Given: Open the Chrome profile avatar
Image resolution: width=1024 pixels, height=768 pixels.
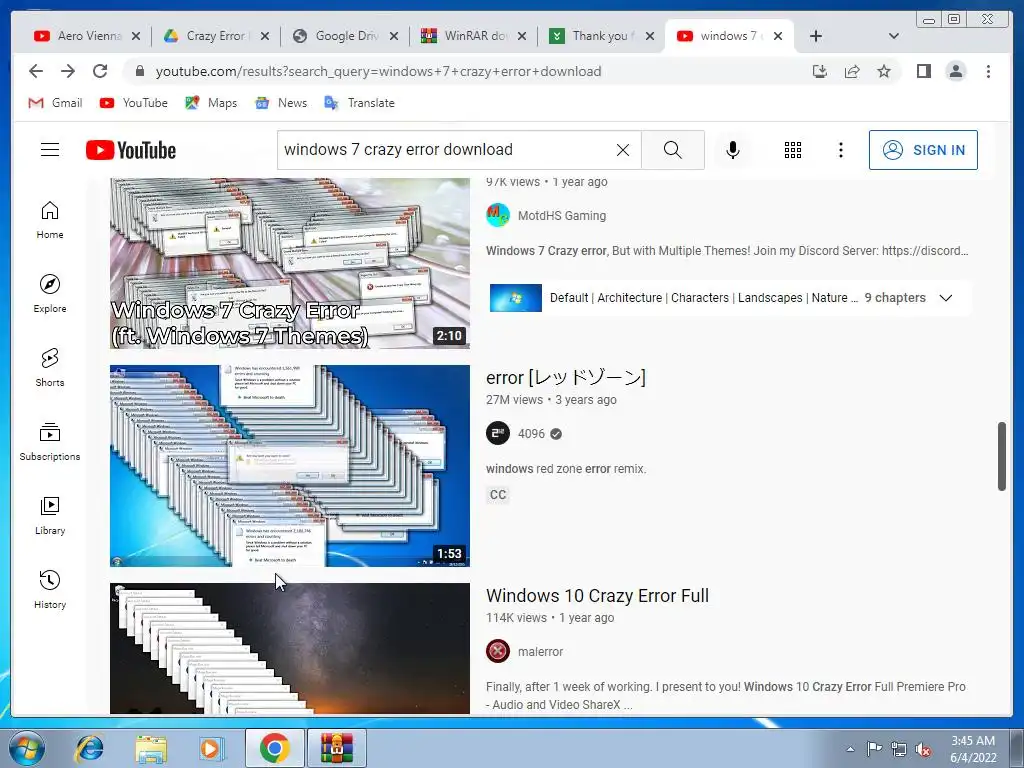Looking at the screenshot, I should tap(955, 71).
